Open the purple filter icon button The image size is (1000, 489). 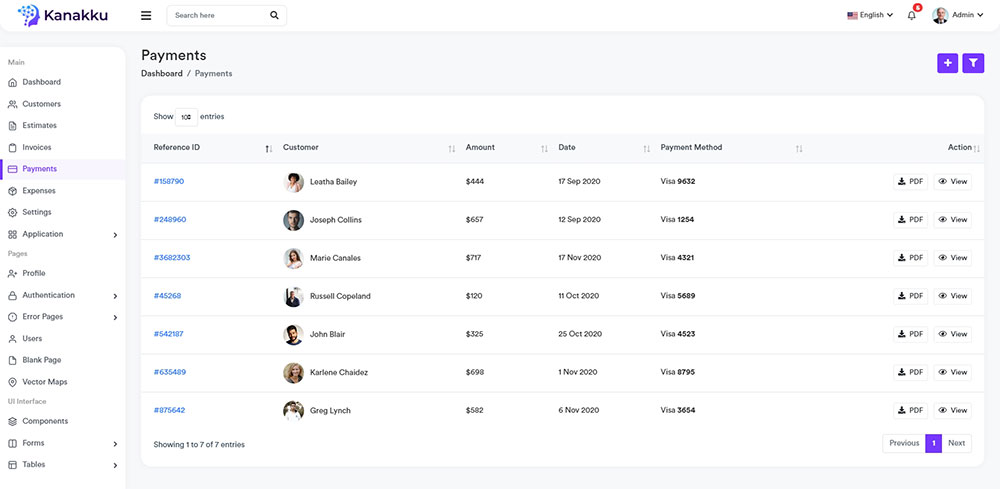[x=973, y=63]
